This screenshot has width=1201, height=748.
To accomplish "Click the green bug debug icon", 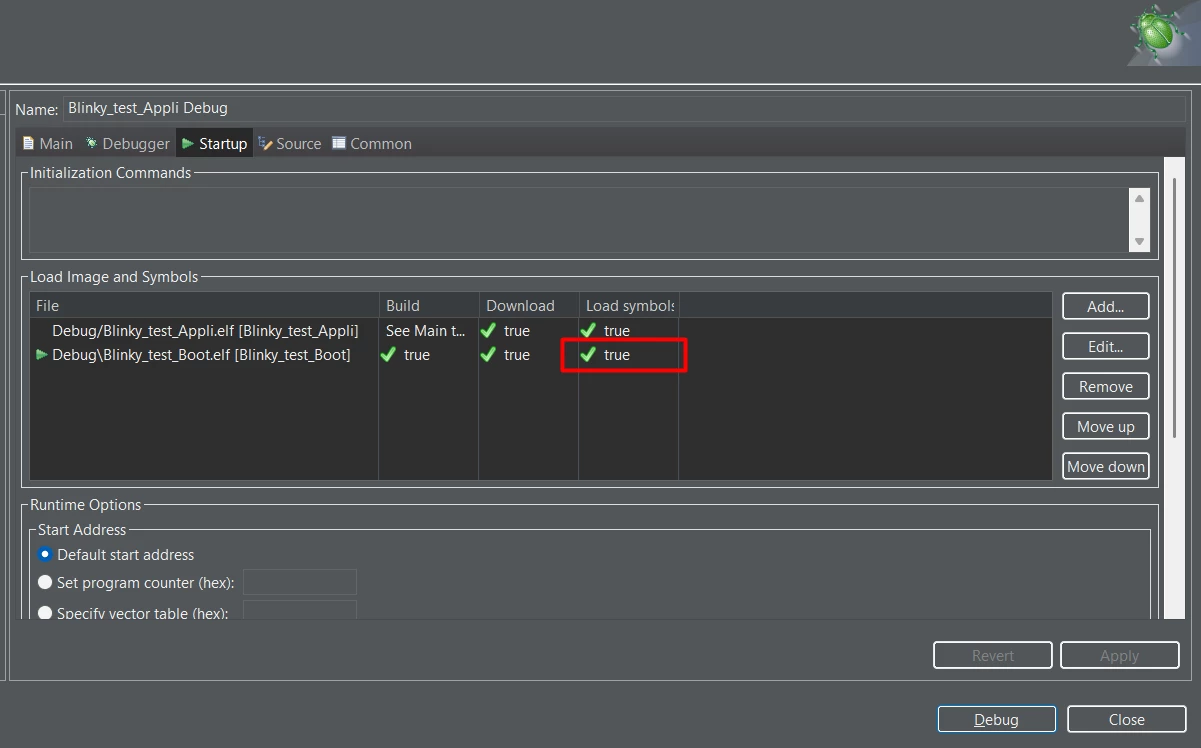I will pos(1156,34).
